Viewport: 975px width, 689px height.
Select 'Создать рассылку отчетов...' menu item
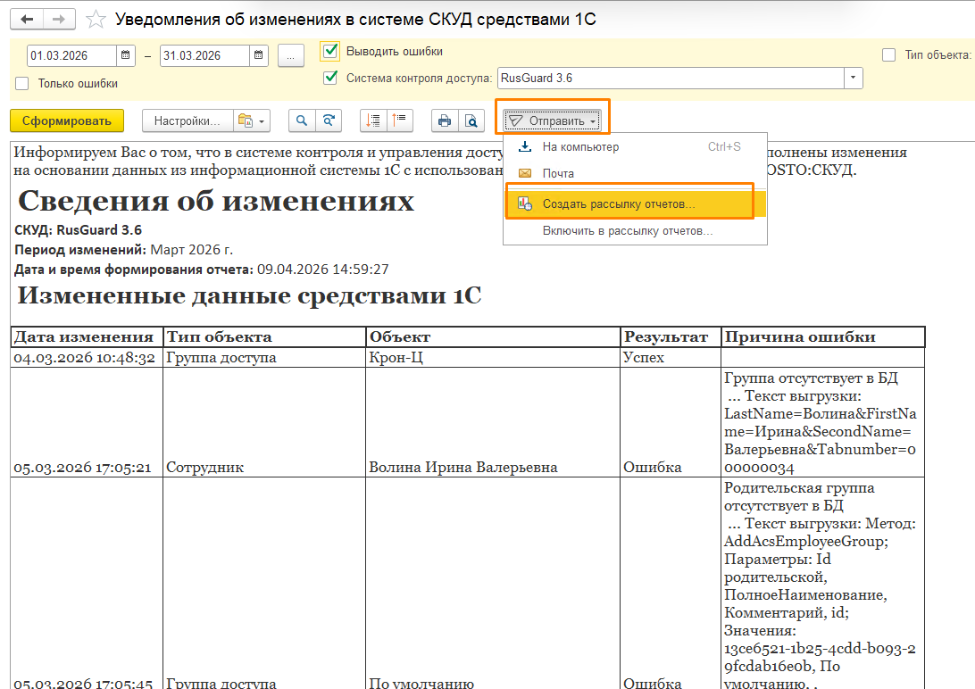point(618,204)
